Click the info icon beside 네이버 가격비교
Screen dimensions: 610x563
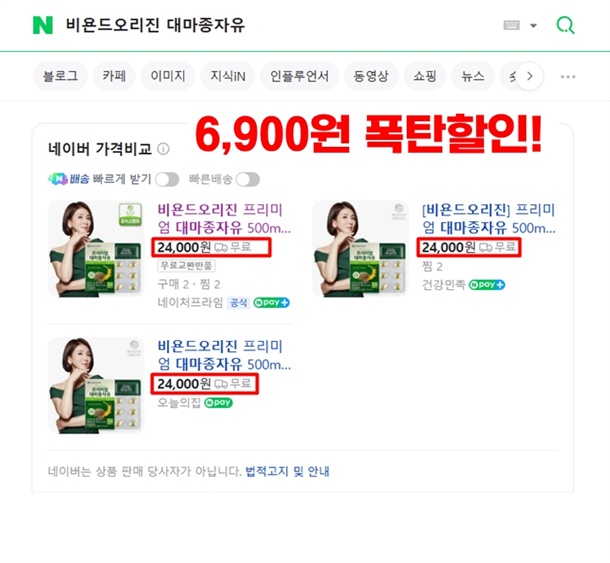tap(163, 149)
